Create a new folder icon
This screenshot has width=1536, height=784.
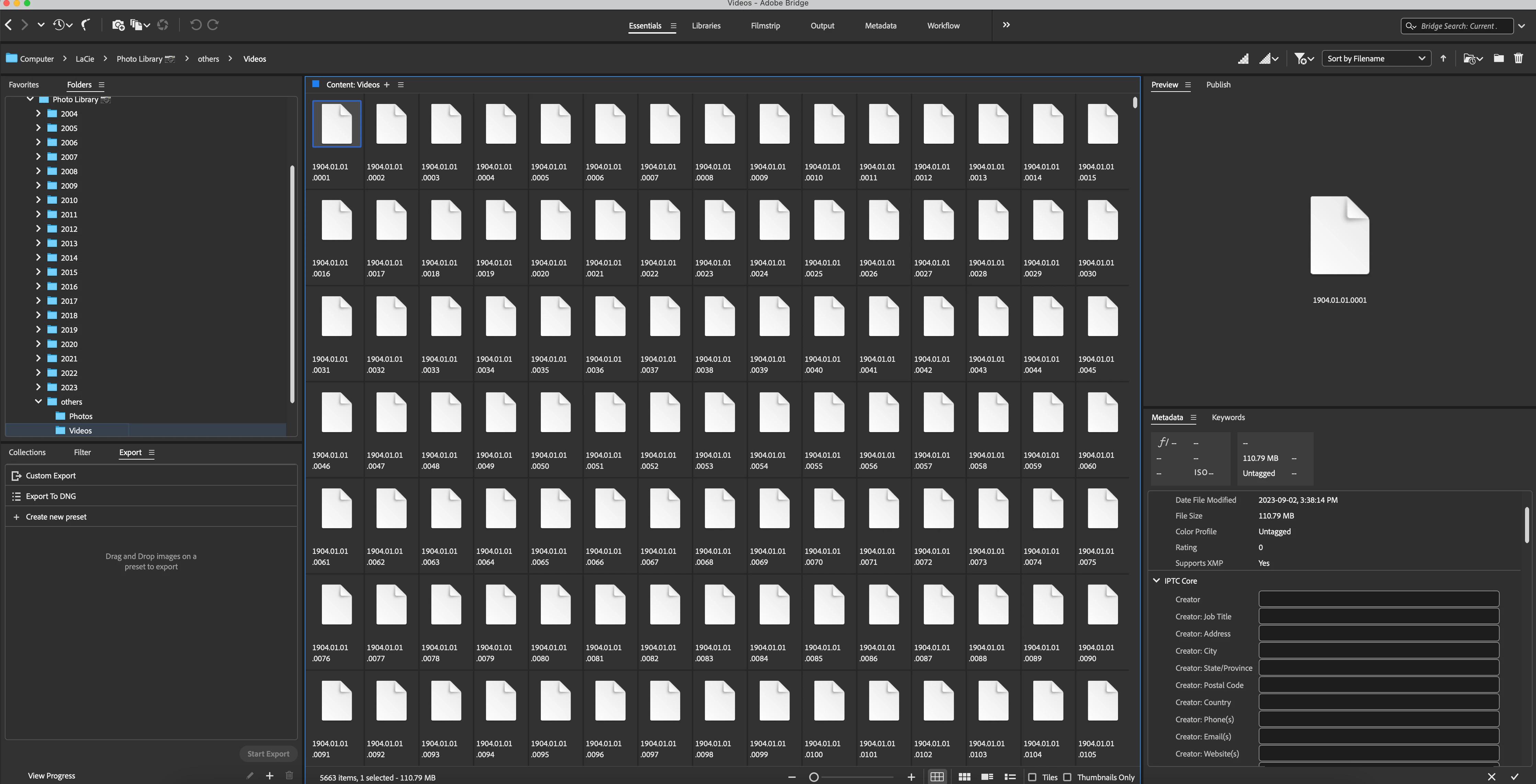tap(1498, 58)
